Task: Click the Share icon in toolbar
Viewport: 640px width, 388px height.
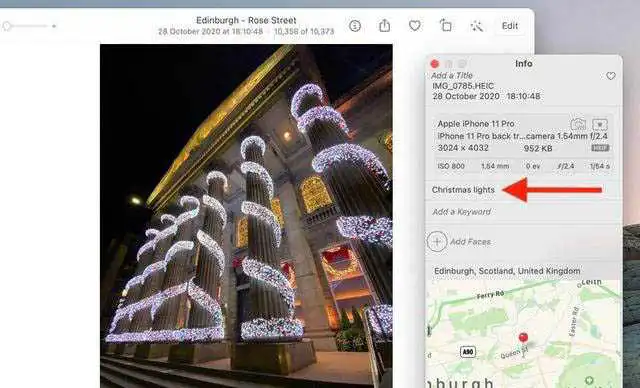Action: 384,26
